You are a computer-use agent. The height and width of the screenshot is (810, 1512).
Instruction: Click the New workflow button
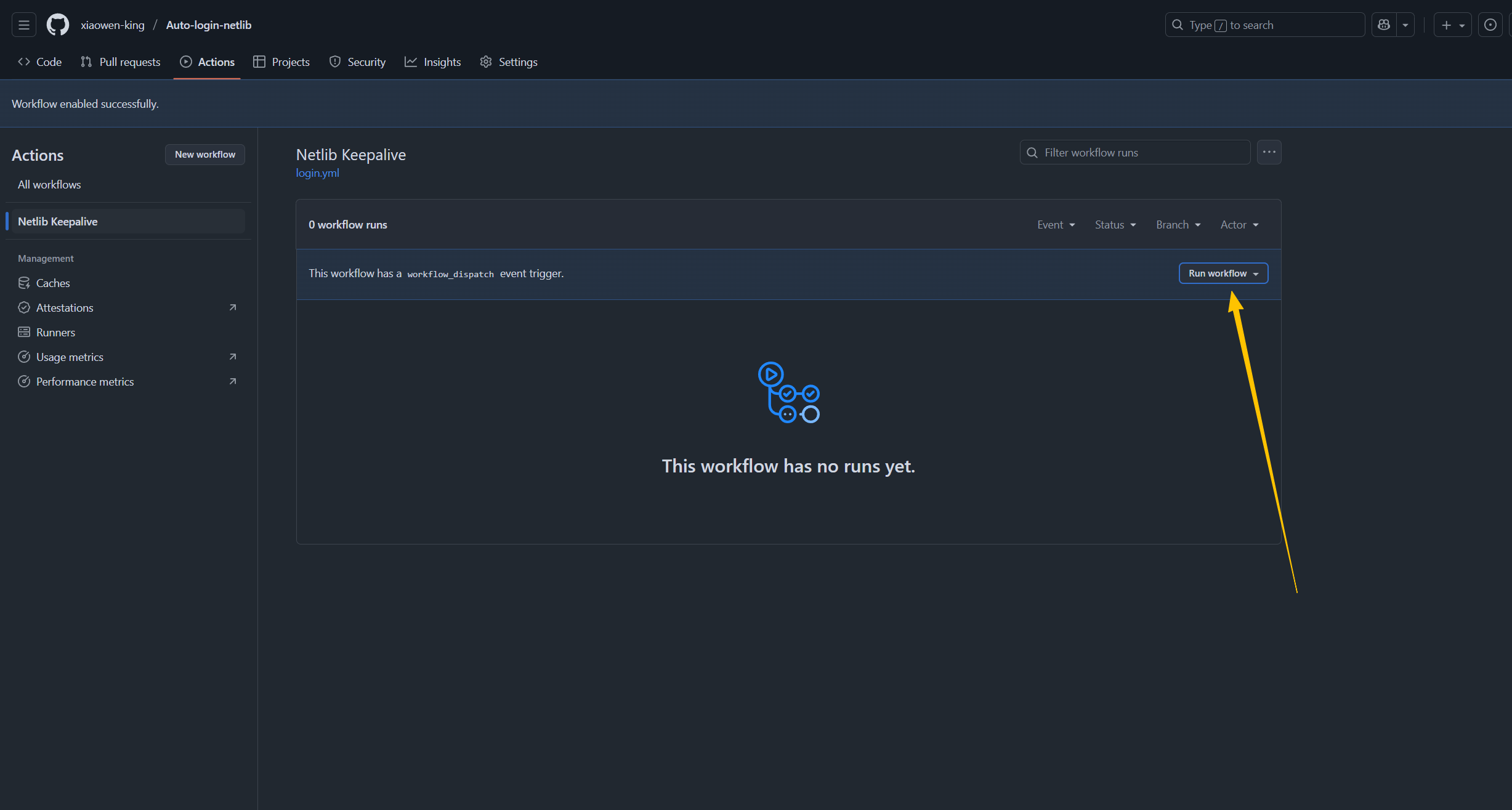click(x=204, y=155)
